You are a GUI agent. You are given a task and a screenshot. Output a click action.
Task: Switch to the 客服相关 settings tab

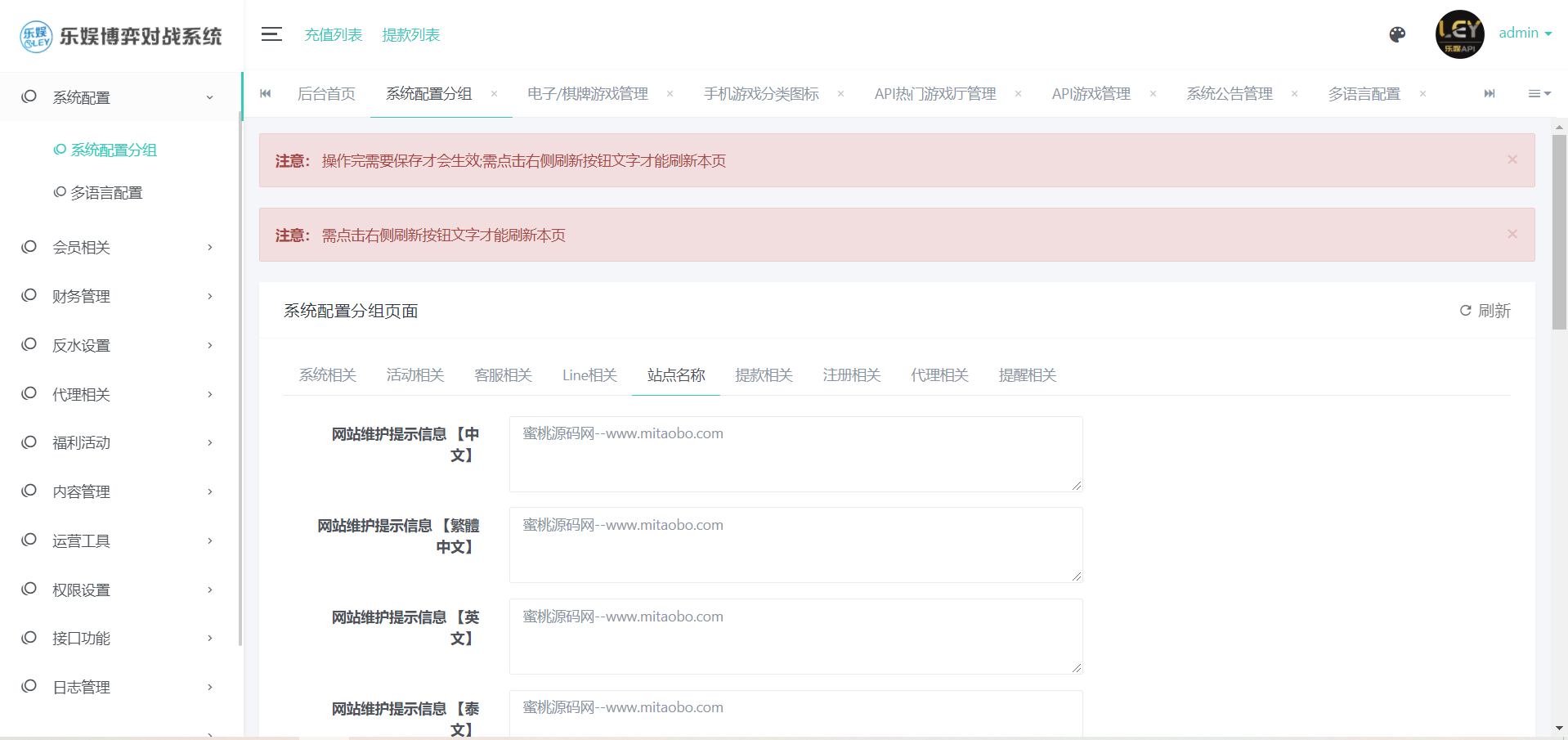pyautogui.click(x=503, y=375)
